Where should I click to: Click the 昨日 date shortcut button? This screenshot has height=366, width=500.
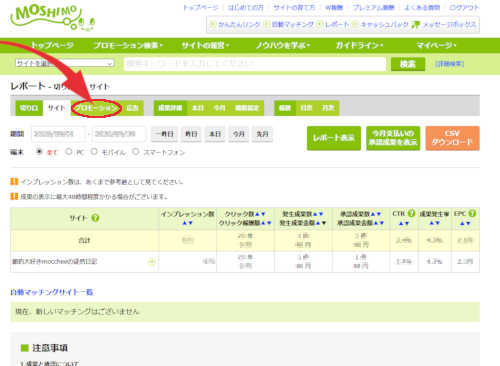[191, 134]
